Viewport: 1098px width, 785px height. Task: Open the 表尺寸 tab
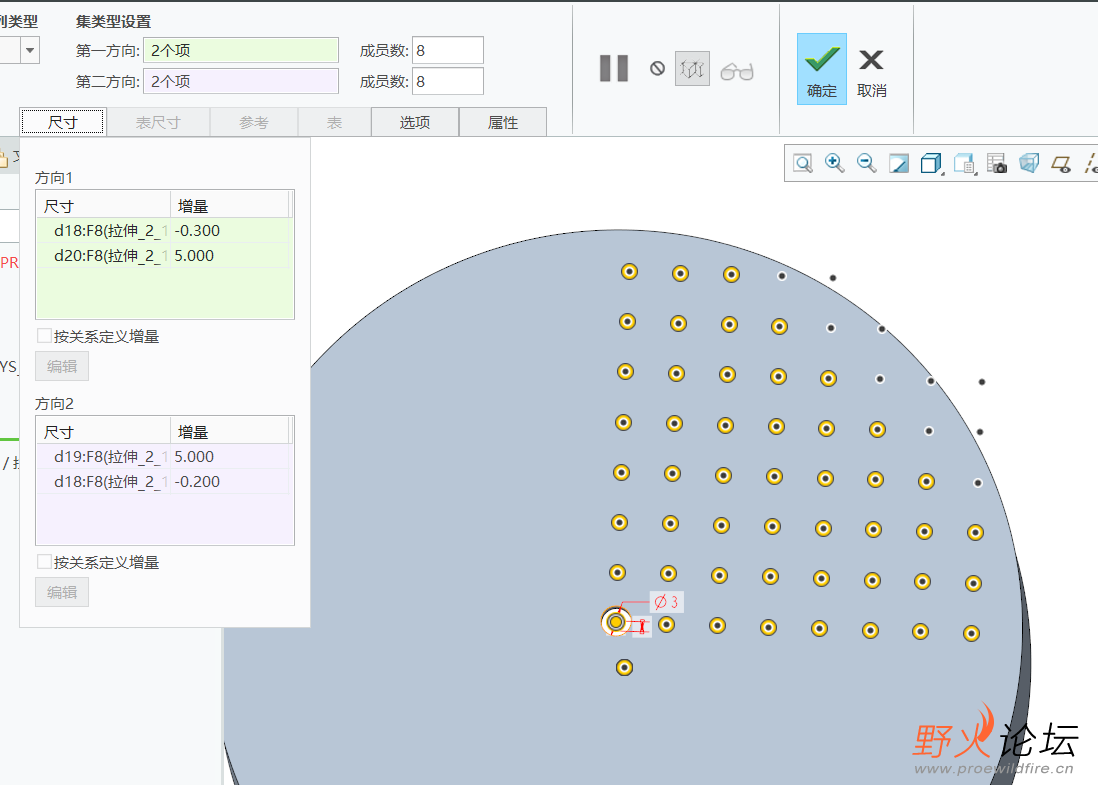click(x=158, y=123)
